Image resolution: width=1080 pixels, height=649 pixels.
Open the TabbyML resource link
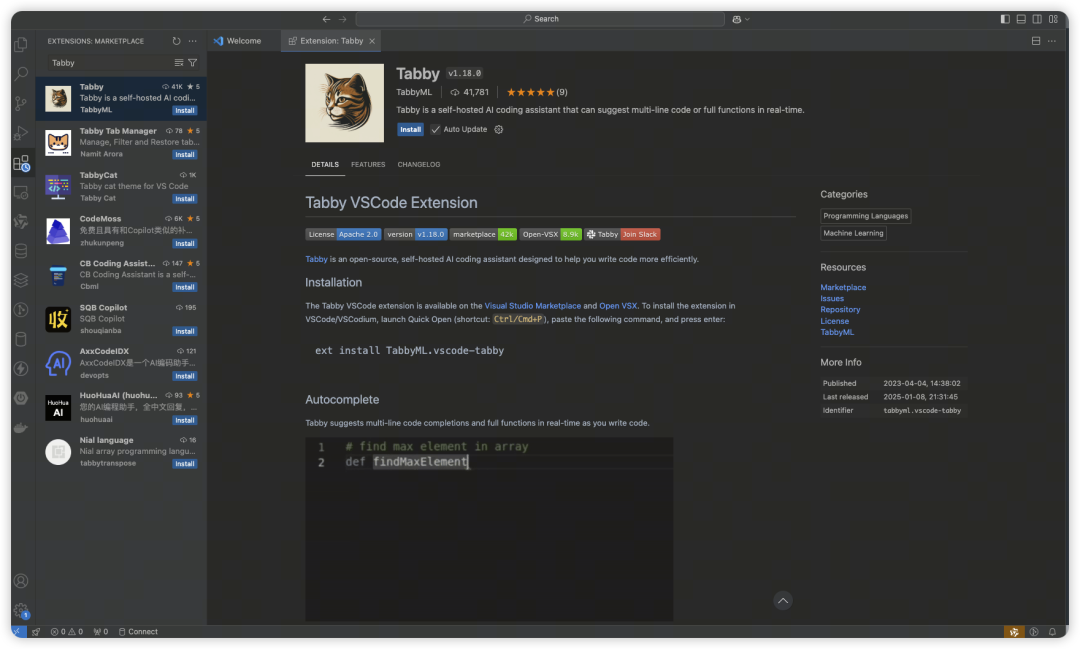(x=837, y=332)
